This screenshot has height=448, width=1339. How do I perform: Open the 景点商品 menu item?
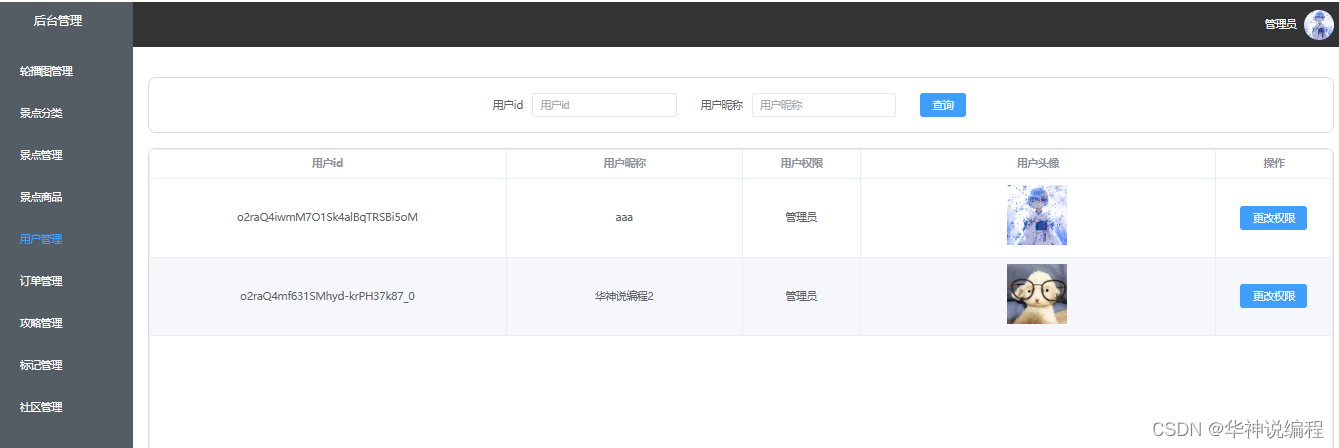click(41, 197)
